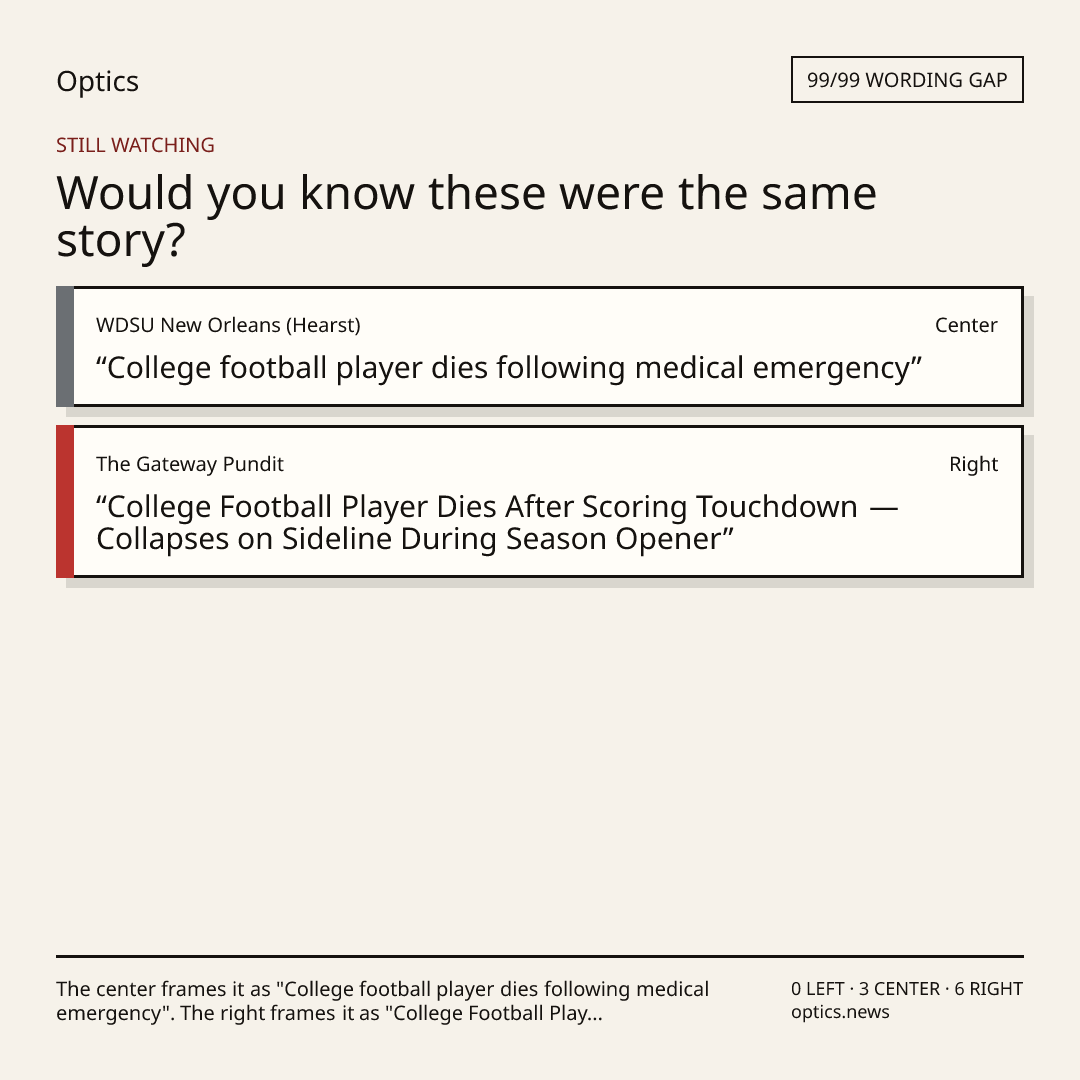
Task: Click the '3 CENTER' coverage count
Action: coord(900,989)
